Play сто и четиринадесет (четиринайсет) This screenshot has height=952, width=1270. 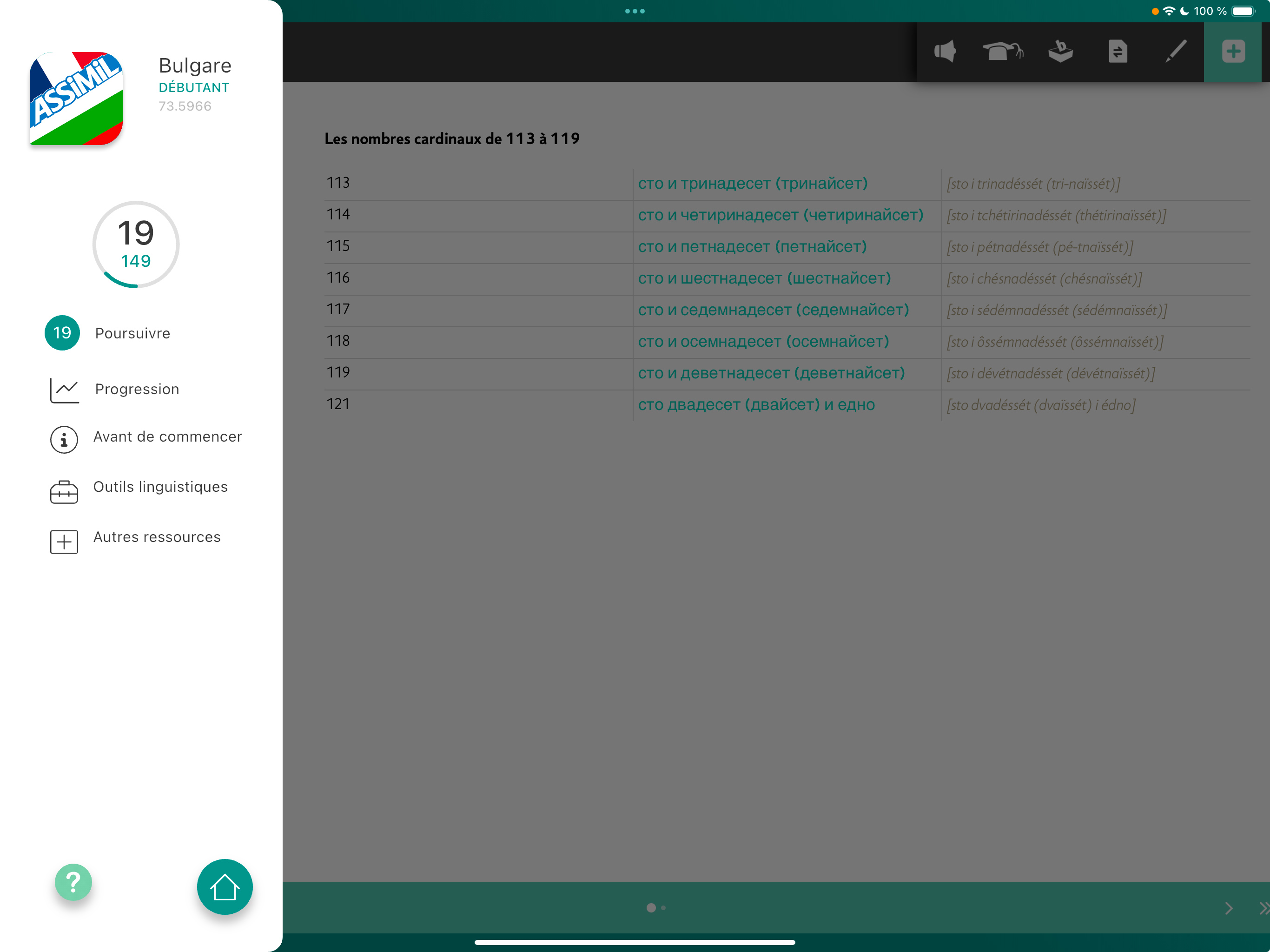(x=781, y=215)
